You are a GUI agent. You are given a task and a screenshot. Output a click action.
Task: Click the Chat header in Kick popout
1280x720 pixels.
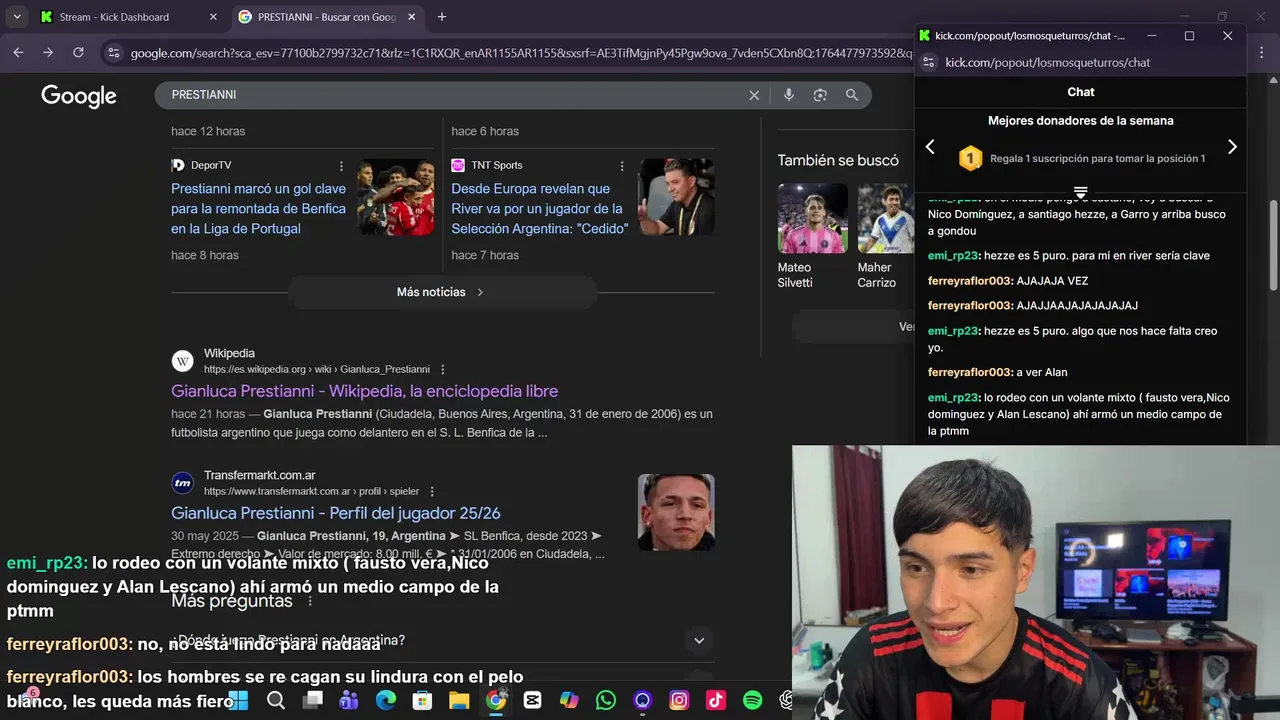tap(1081, 92)
